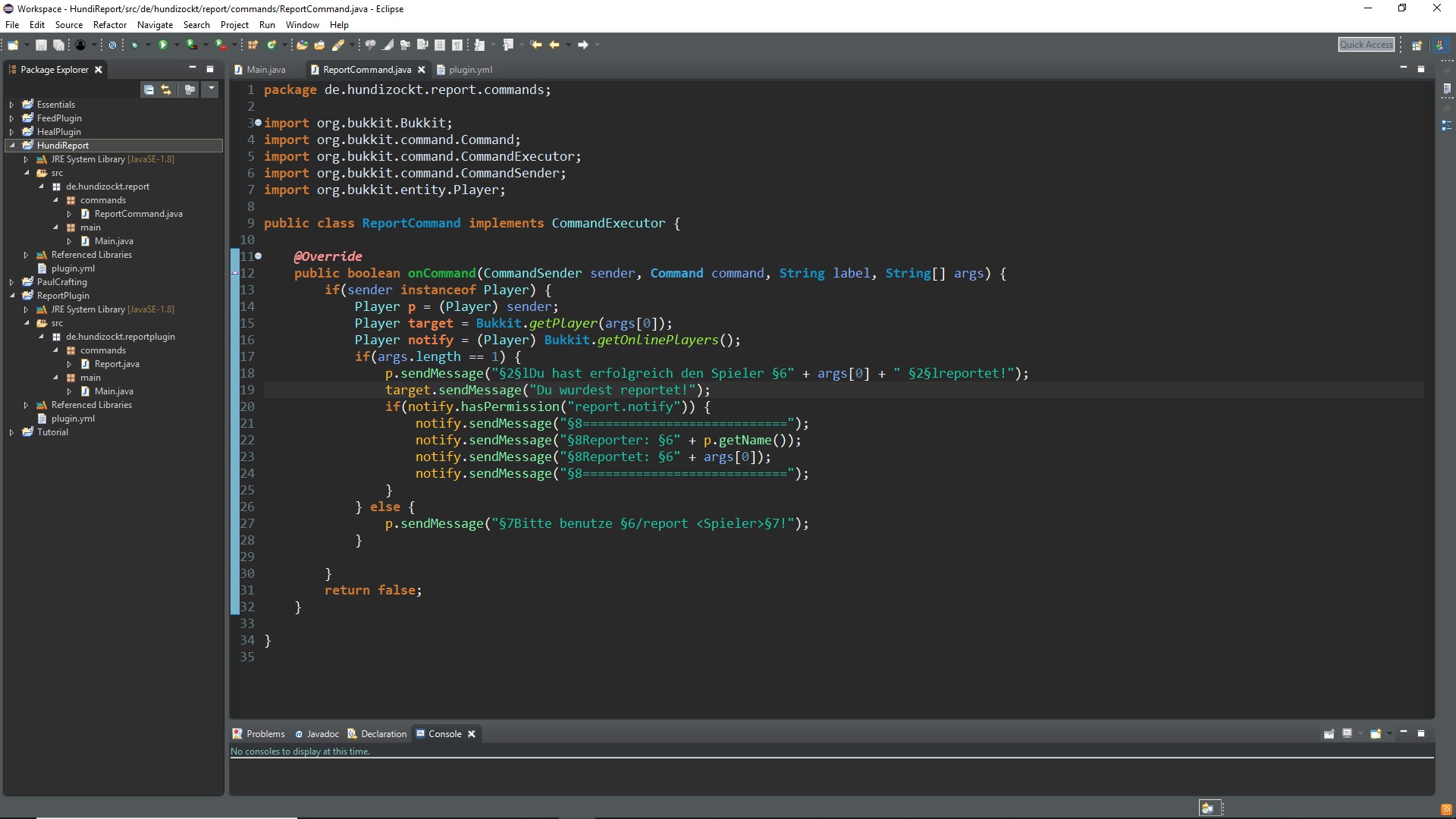Select ReportCommand.java in Package Explorer
Viewport: 1456px width, 819px height.
139,214
